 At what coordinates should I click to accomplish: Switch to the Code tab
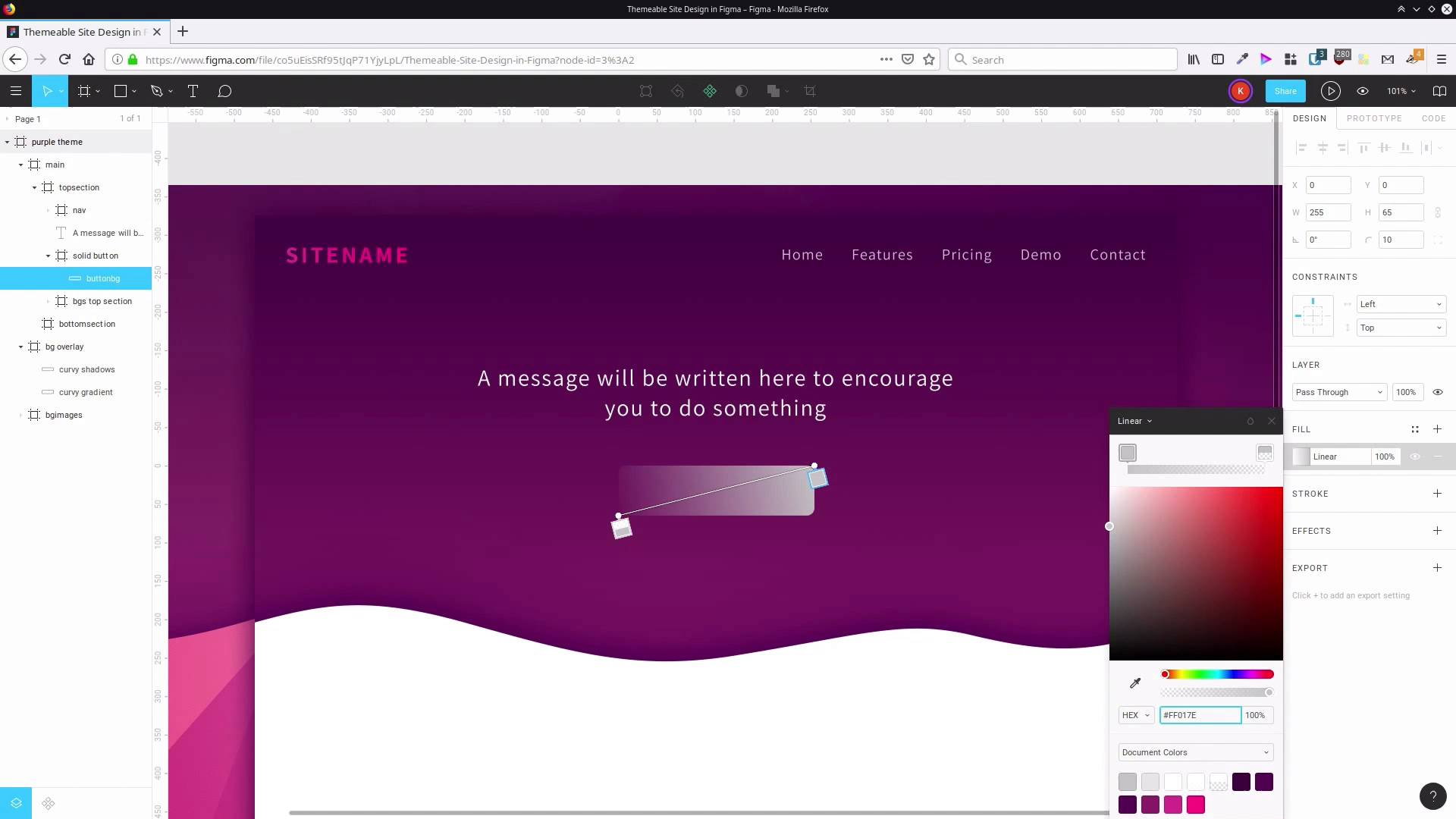click(x=1434, y=118)
